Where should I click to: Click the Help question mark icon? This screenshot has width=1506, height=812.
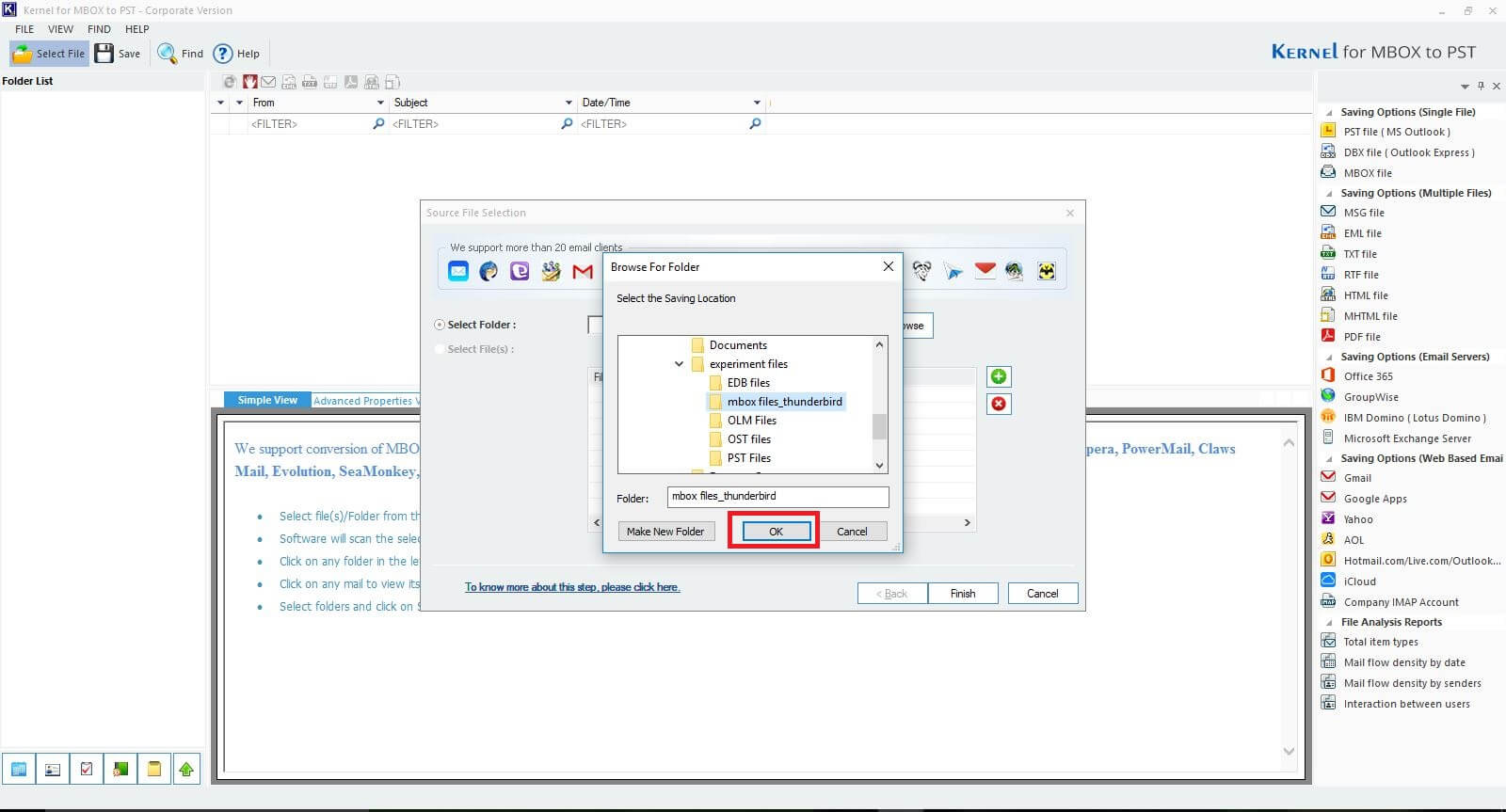coord(223,54)
